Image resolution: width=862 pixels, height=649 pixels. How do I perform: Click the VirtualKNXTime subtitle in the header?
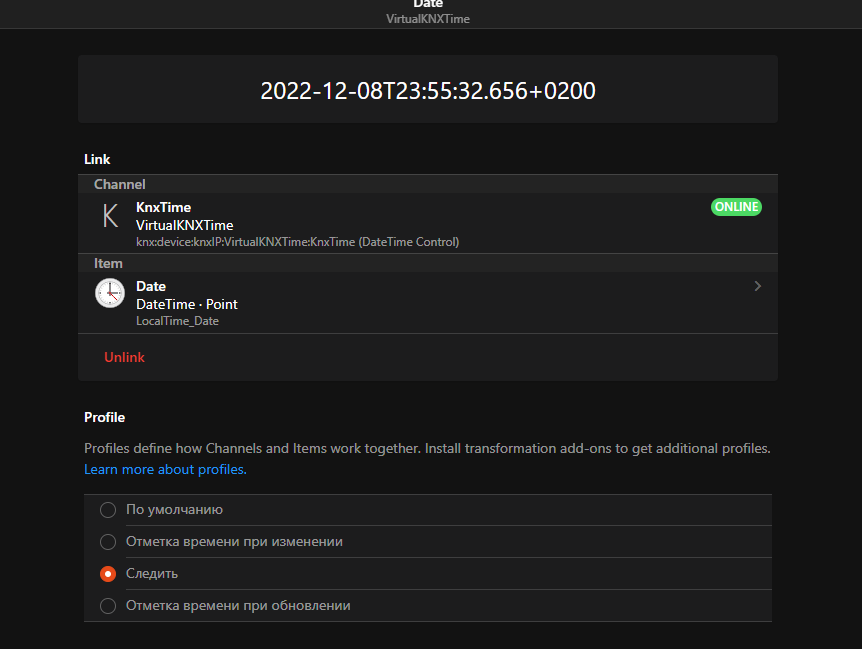[x=427, y=19]
